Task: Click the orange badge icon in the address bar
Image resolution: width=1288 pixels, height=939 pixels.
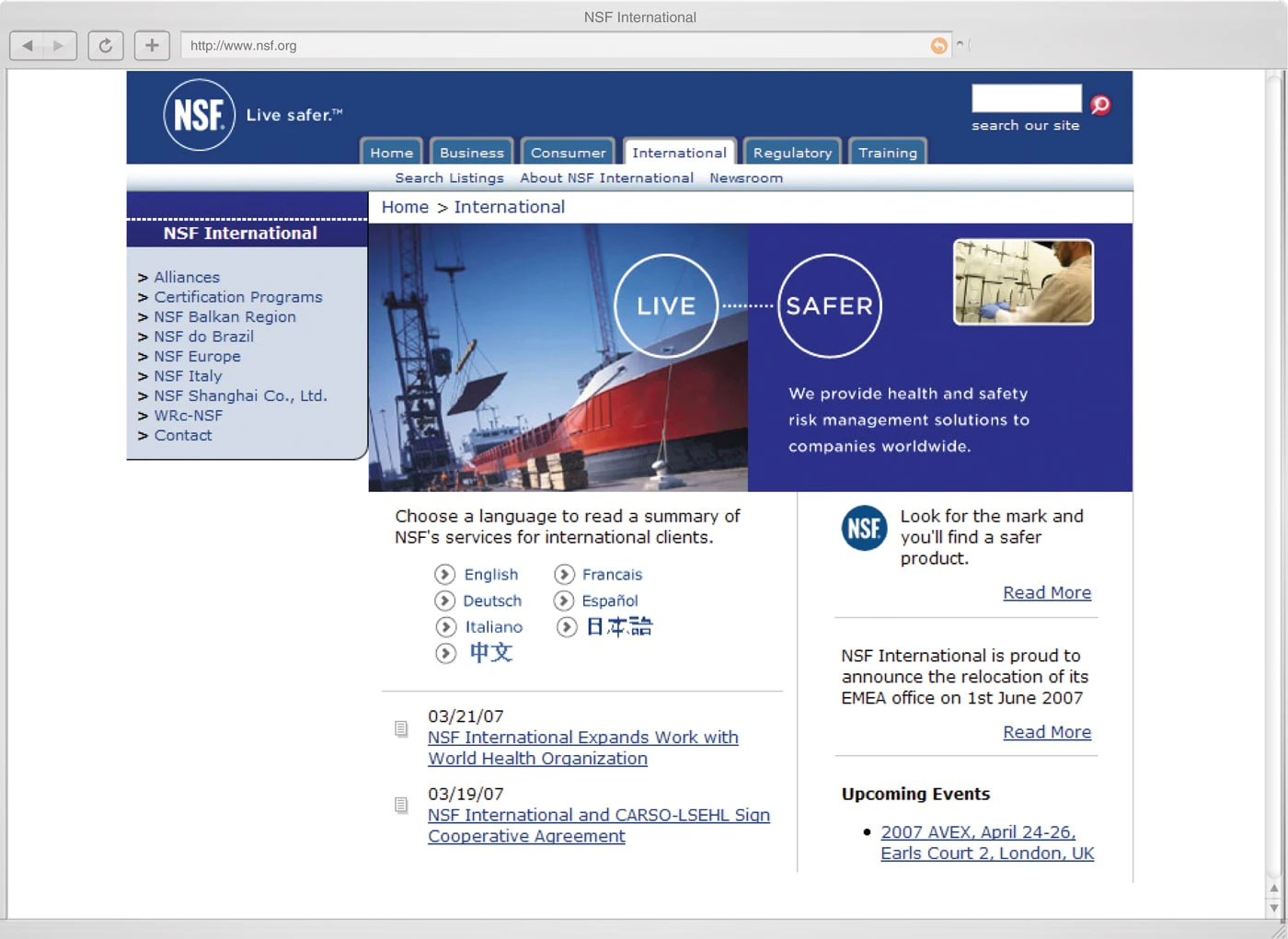Action: [937, 45]
